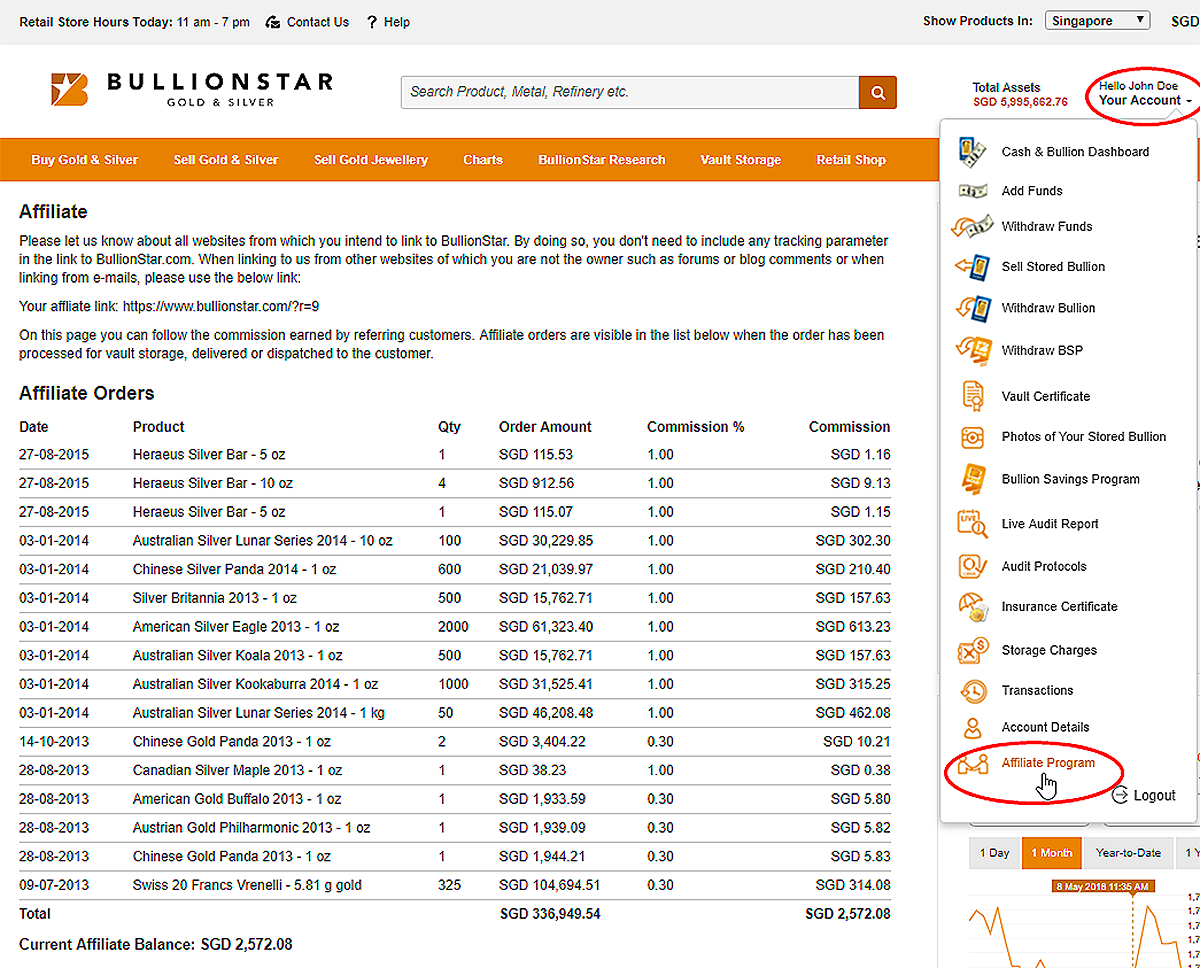Open the Vault Storage menu

[x=741, y=160]
